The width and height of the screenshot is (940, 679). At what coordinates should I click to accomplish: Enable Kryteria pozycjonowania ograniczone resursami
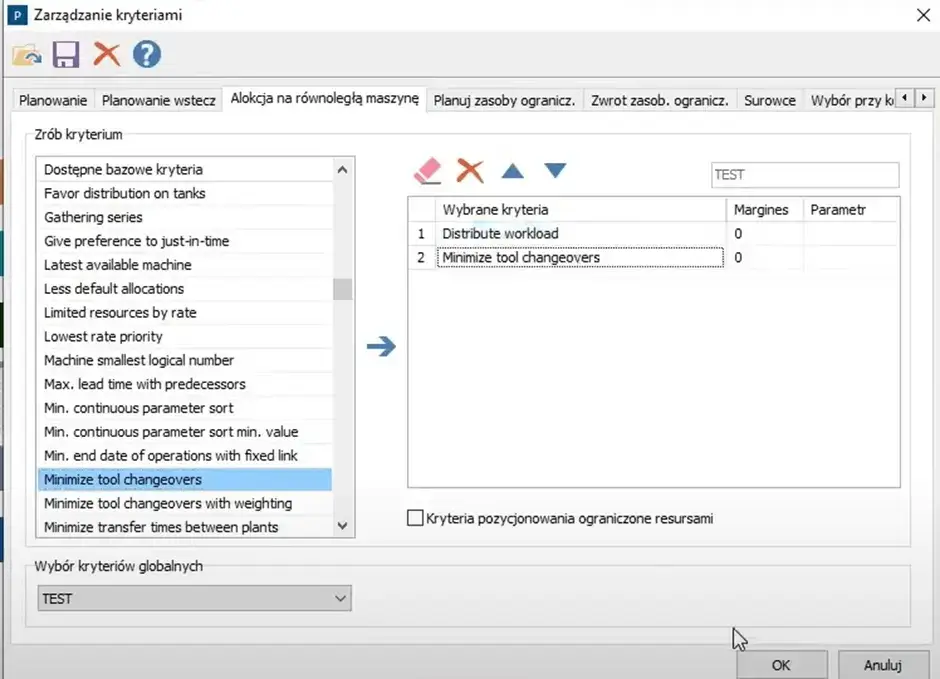415,518
